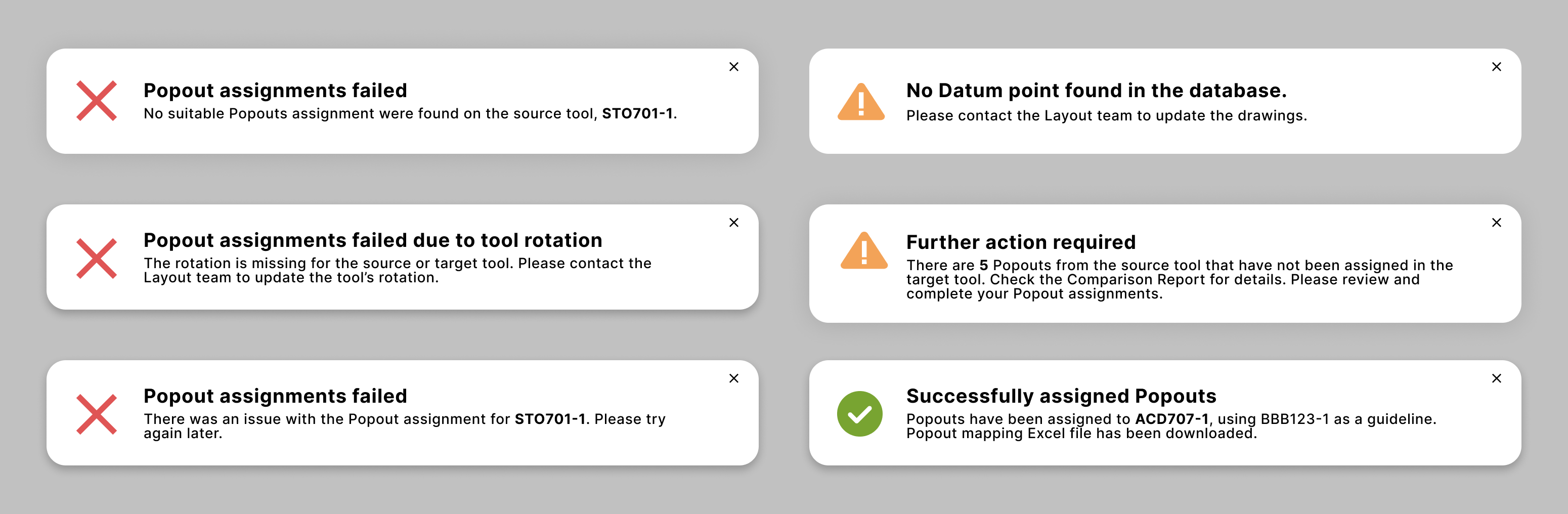Close the 'Successfully assigned Popouts' notification
Screen dimensions: 1568x514
pyautogui.click(x=1496, y=379)
